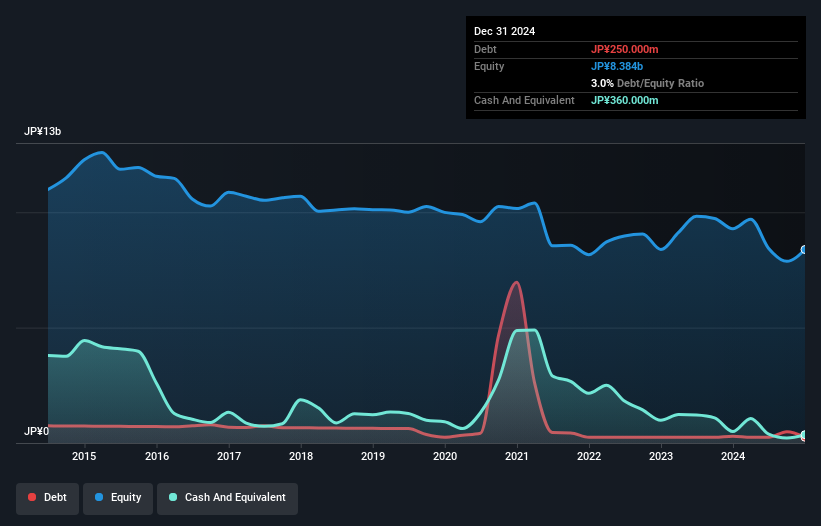Viewport: 821px width, 526px height.
Task: Click Cash And Equivalent label in tooltip
Action: [x=524, y=100]
